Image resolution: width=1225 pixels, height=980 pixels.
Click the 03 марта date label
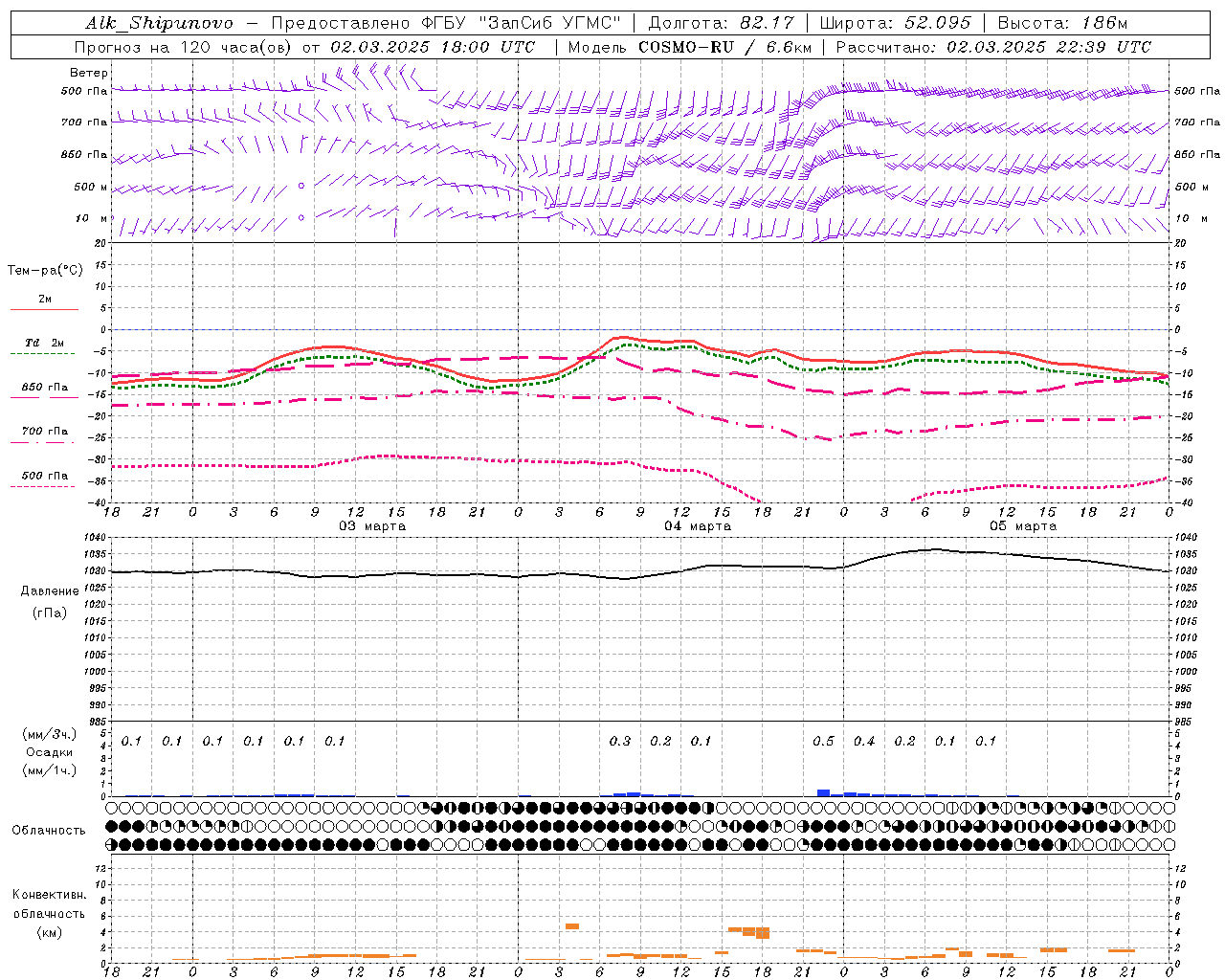pyautogui.click(x=372, y=526)
